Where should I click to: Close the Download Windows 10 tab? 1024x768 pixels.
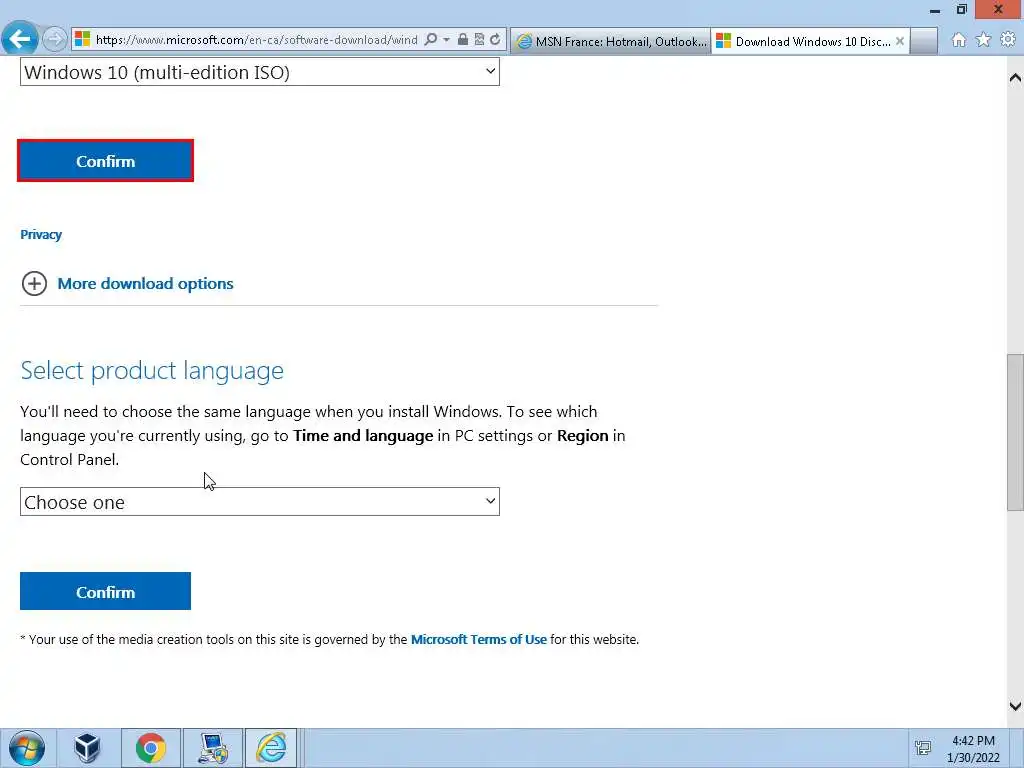click(x=900, y=41)
